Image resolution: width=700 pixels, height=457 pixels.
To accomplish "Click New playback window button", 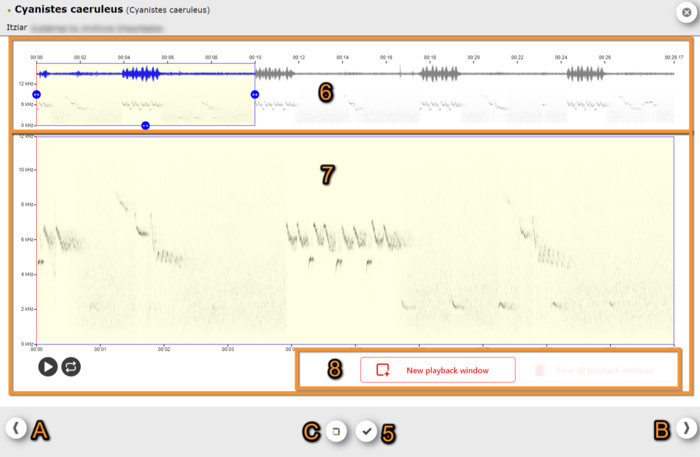I will pyautogui.click(x=438, y=370).
